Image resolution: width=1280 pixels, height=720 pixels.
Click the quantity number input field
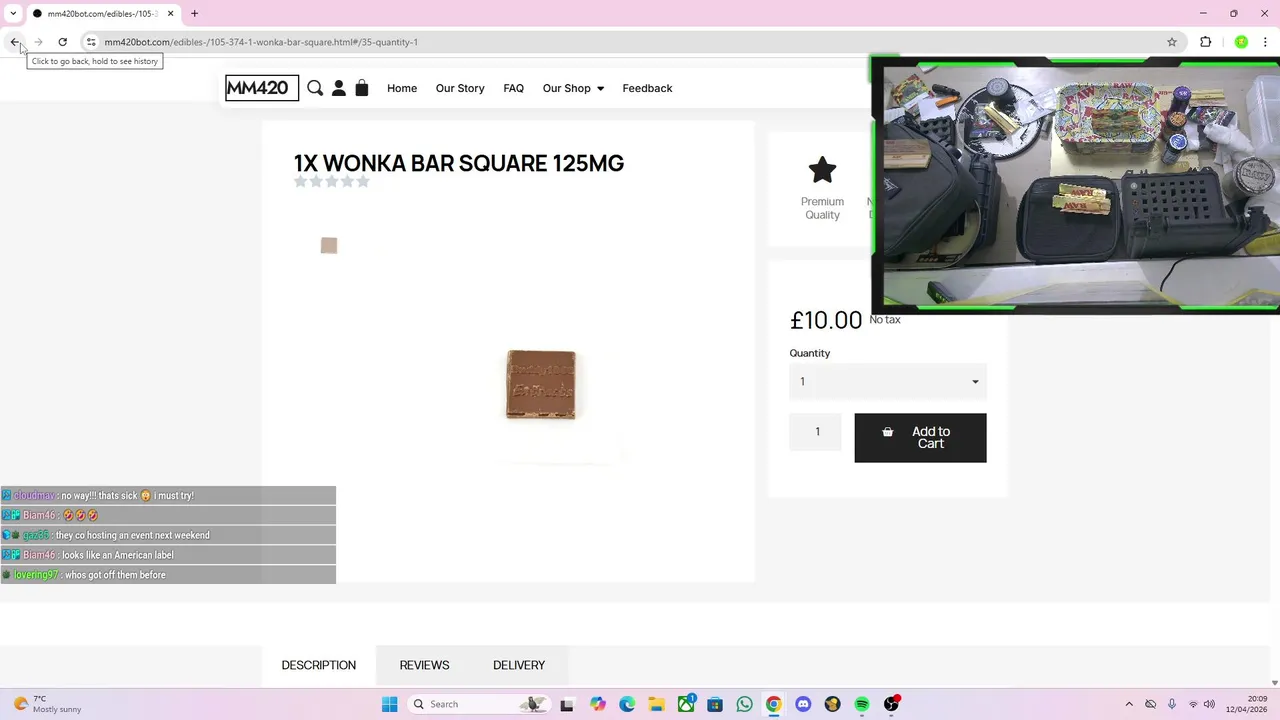click(x=816, y=432)
